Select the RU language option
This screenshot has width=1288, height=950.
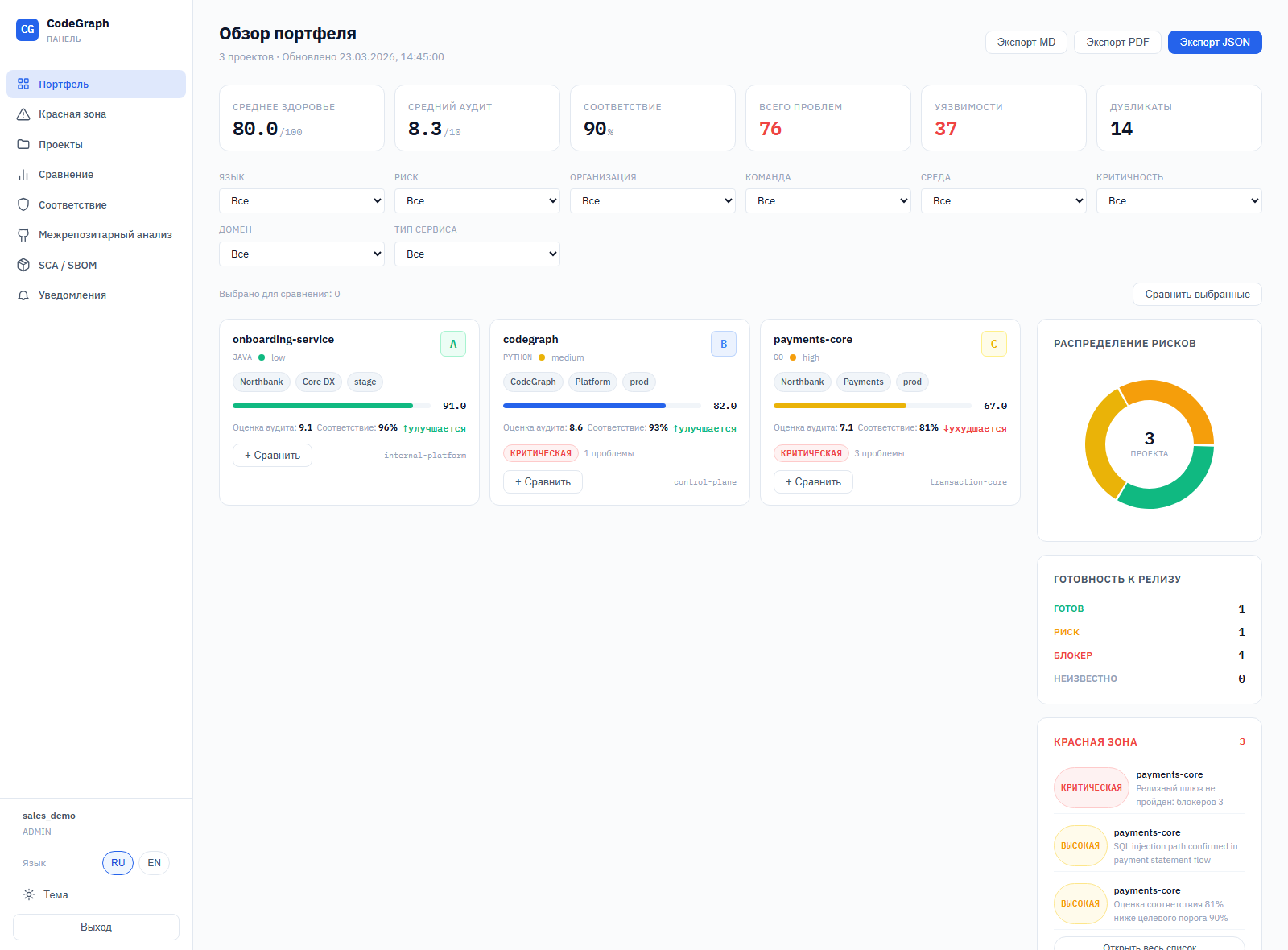click(x=118, y=863)
